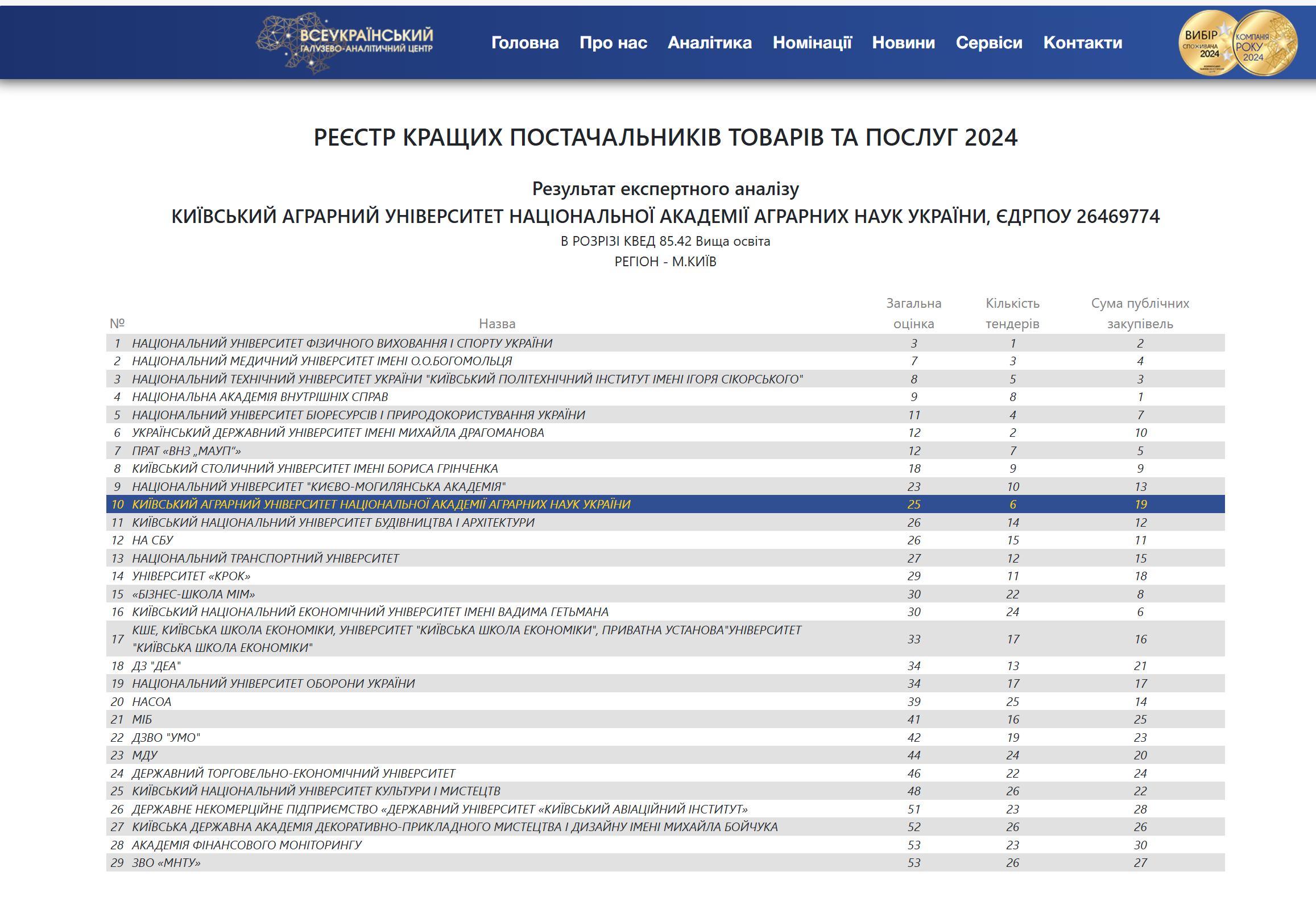1316x913 pixels.
Task: Select row Український державний університет імені Михайла Драгоманова
Action: 665,433
